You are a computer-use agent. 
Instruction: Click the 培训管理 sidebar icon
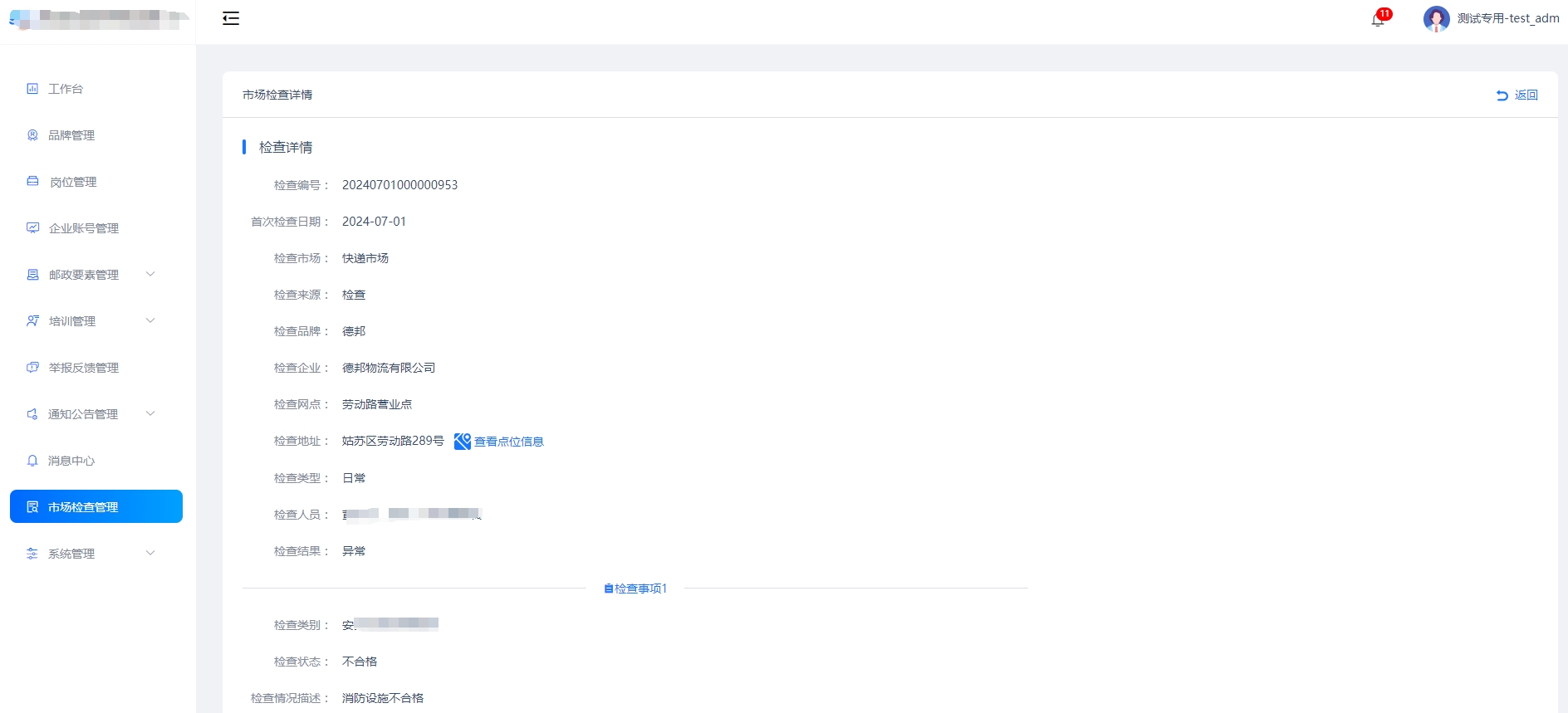tap(32, 320)
